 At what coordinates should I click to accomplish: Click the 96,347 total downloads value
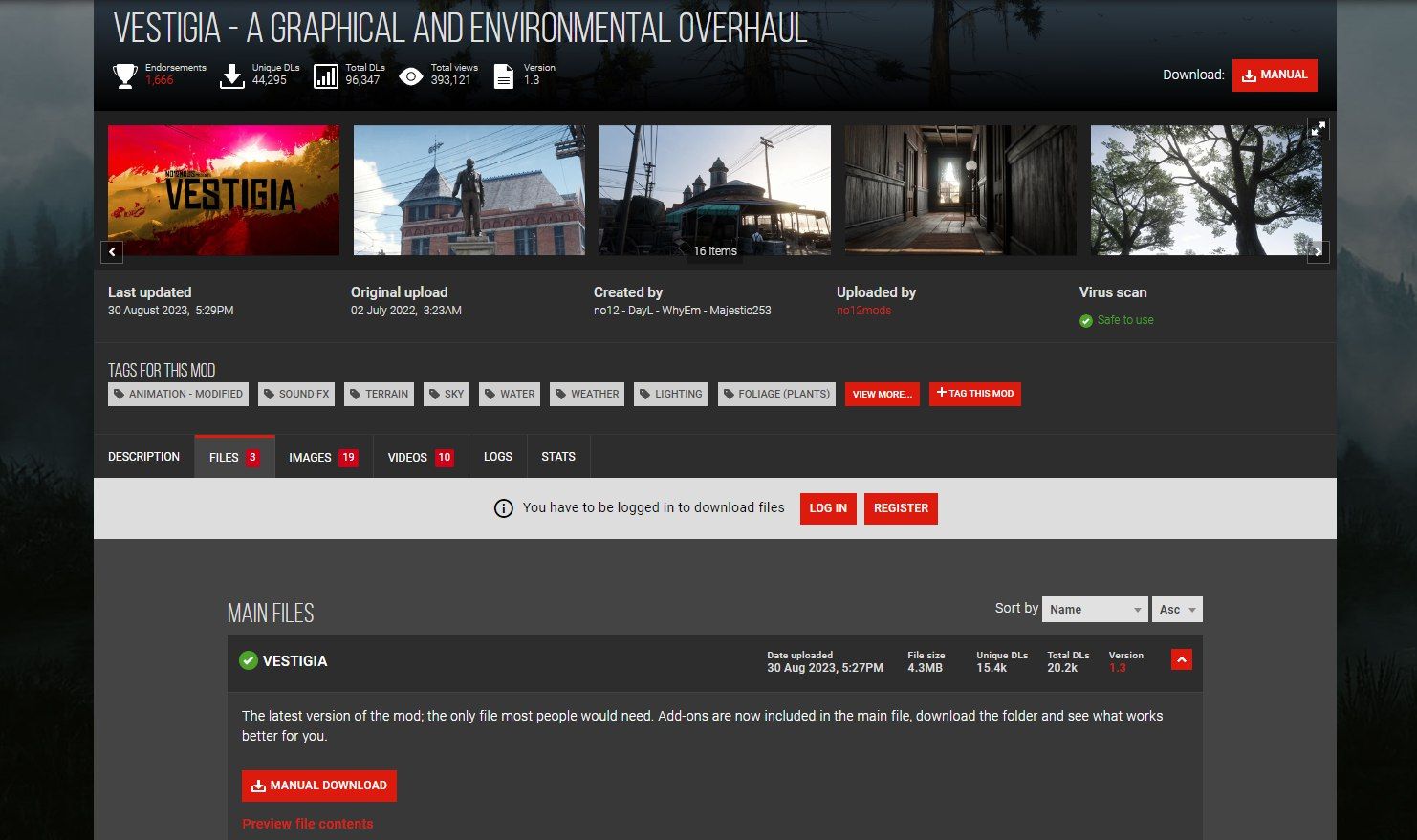[362, 80]
